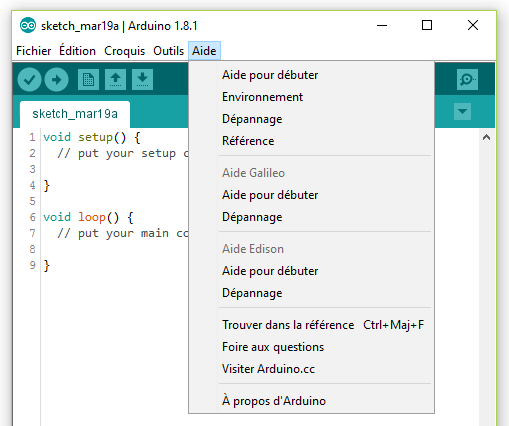Open Dépannage above Référence

[311, 119]
